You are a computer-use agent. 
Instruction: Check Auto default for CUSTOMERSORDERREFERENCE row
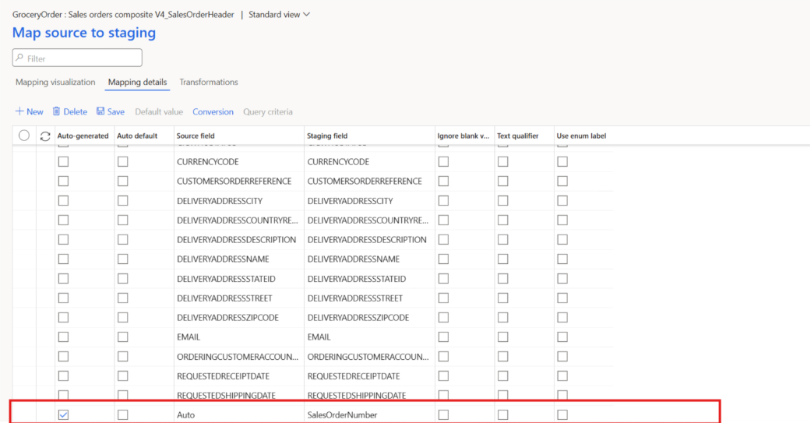click(x=122, y=181)
